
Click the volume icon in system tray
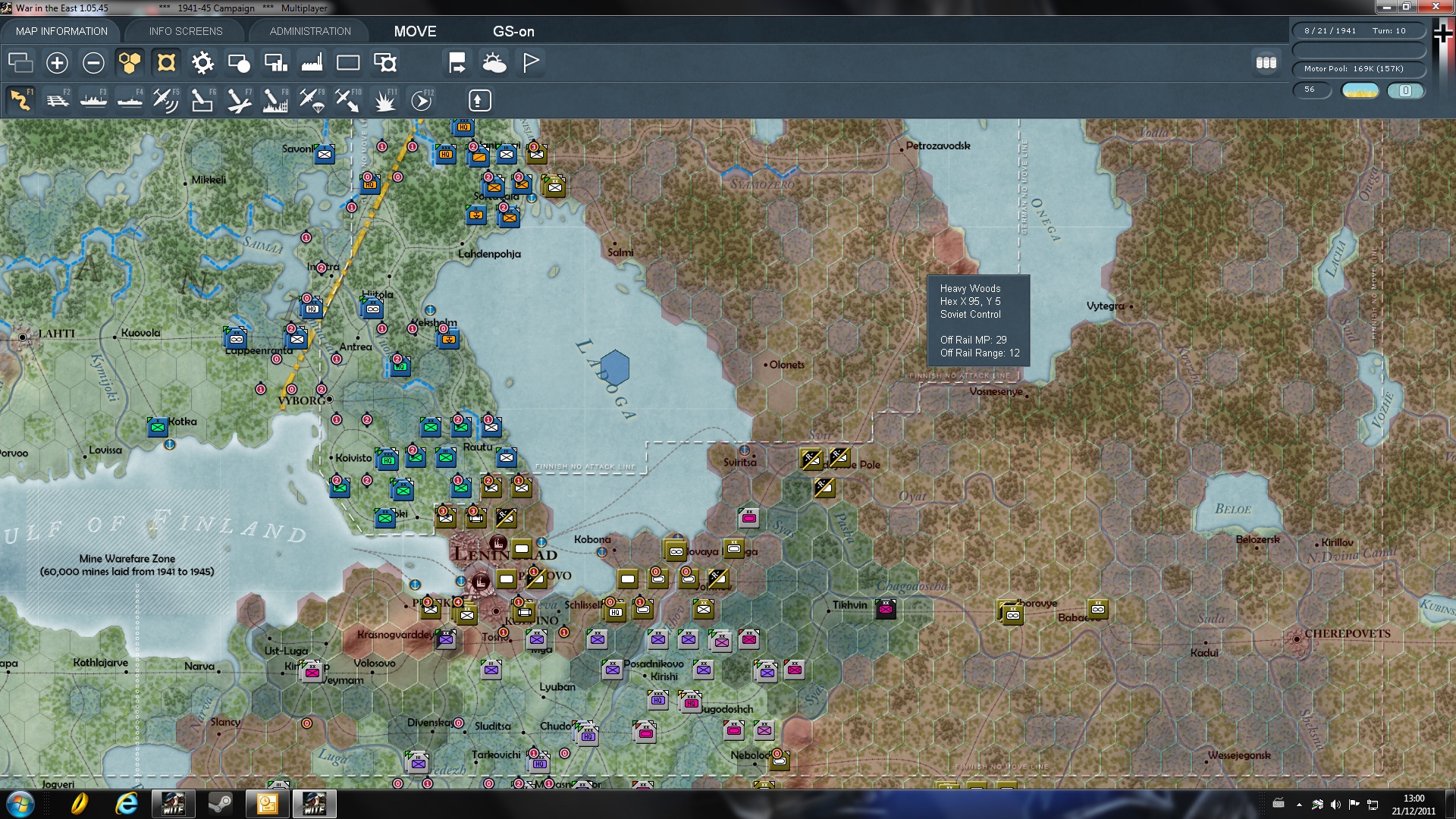coord(1335,804)
